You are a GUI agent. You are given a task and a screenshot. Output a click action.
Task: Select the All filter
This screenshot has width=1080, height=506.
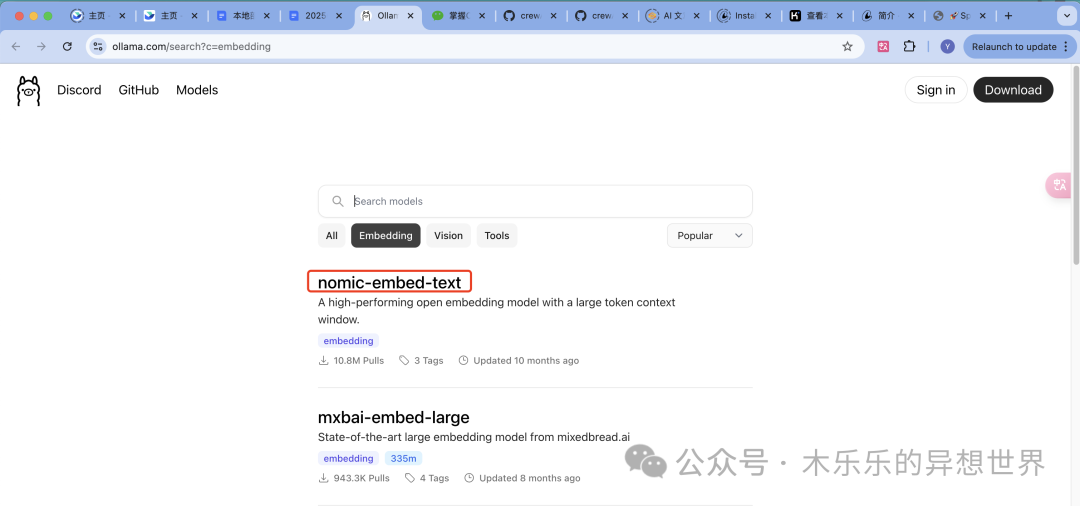[331, 235]
